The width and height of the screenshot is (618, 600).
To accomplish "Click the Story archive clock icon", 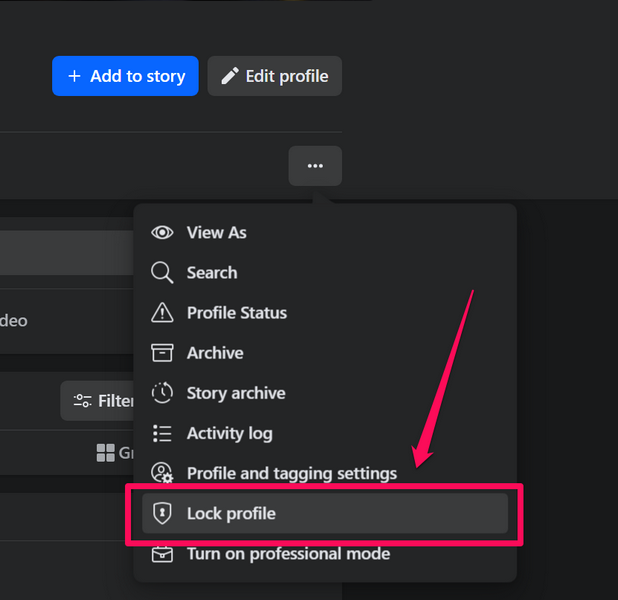I will tap(162, 393).
